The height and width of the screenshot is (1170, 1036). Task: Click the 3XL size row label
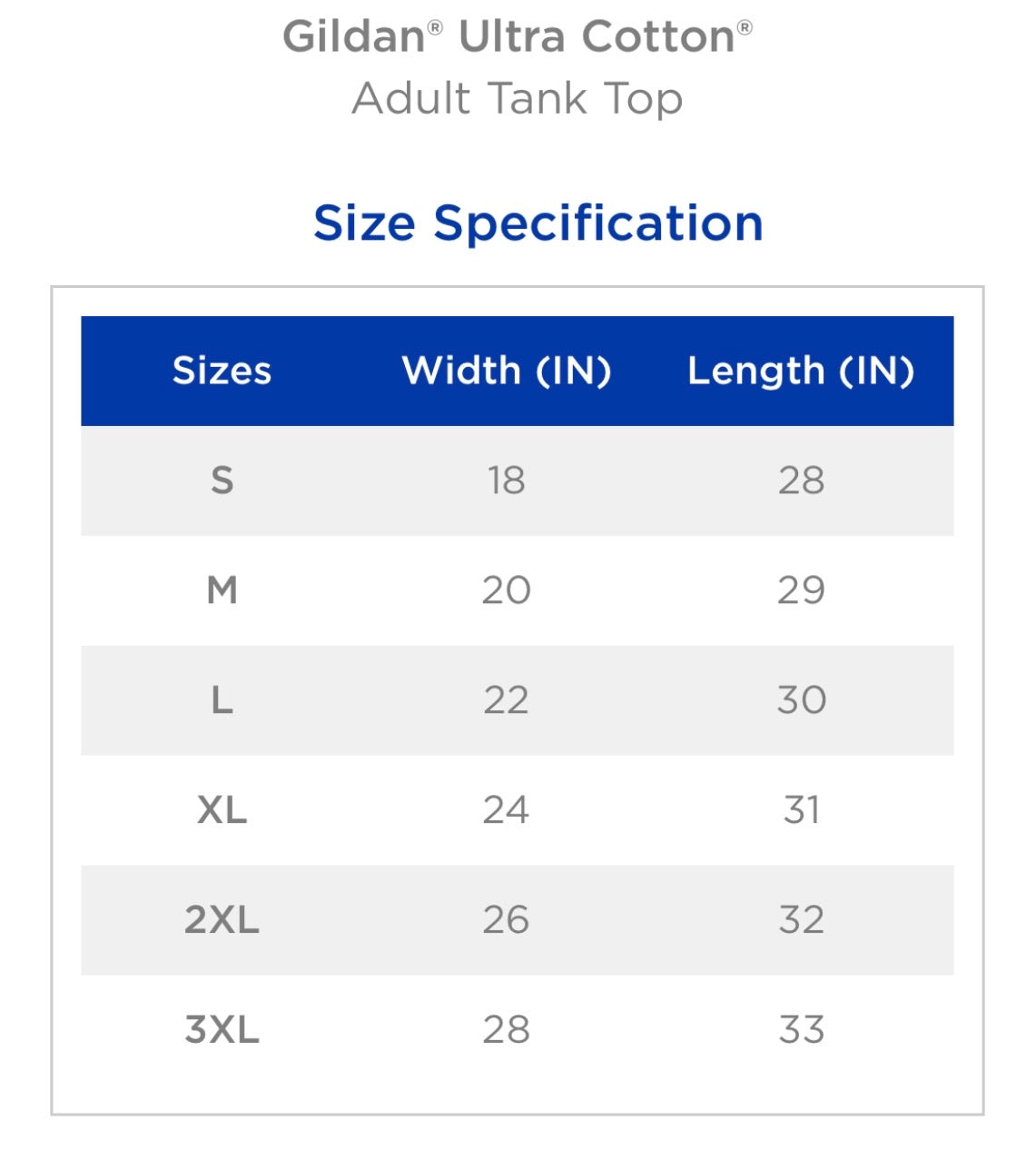tap(222, 1030)
